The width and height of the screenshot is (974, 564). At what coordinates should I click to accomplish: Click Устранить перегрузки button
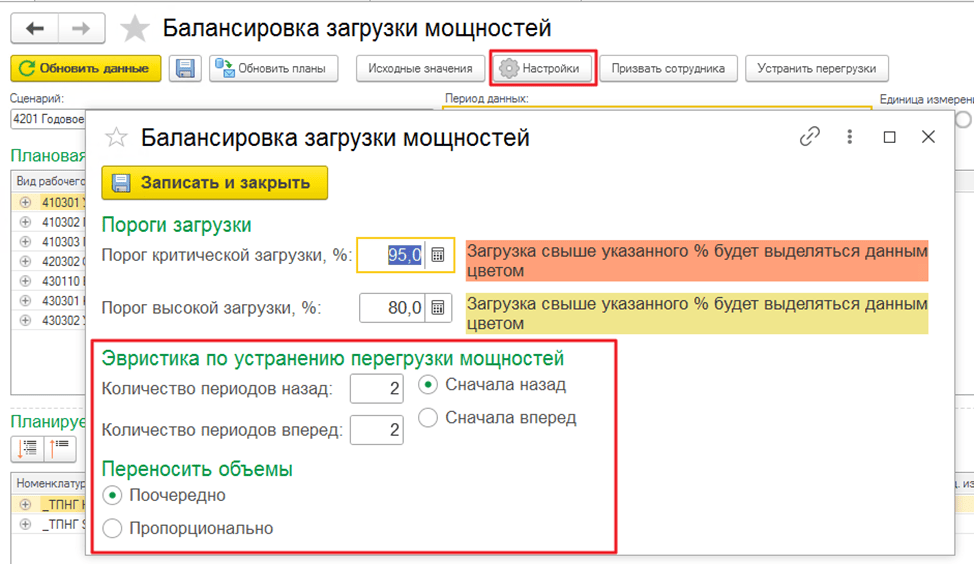tap(817, 68)
